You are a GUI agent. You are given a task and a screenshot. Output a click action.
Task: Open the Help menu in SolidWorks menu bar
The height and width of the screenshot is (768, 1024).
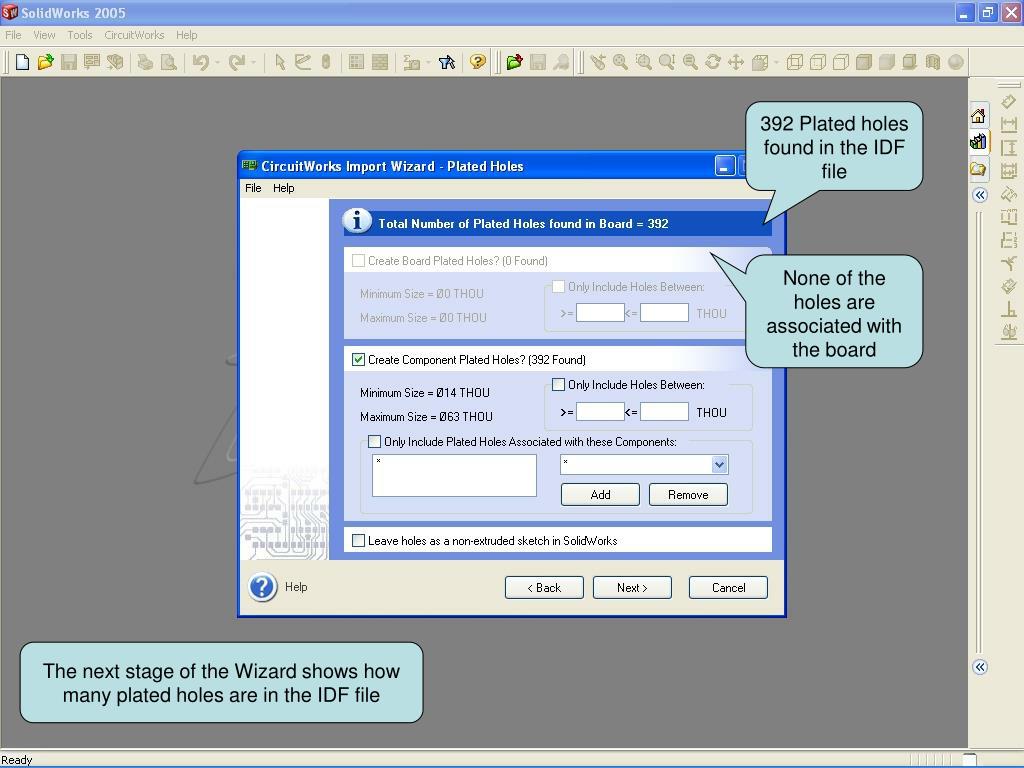click(x=186, y=35)
